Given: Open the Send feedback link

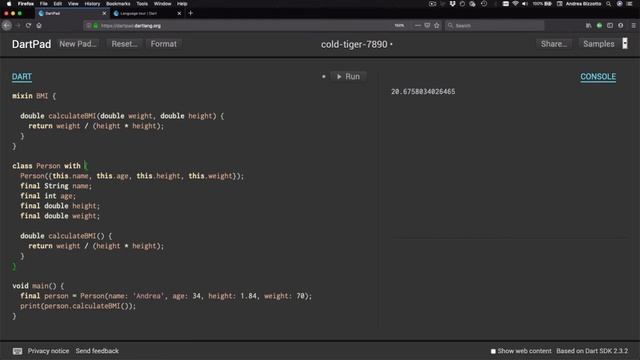Looking at the screenshot, I should (97, 351).
